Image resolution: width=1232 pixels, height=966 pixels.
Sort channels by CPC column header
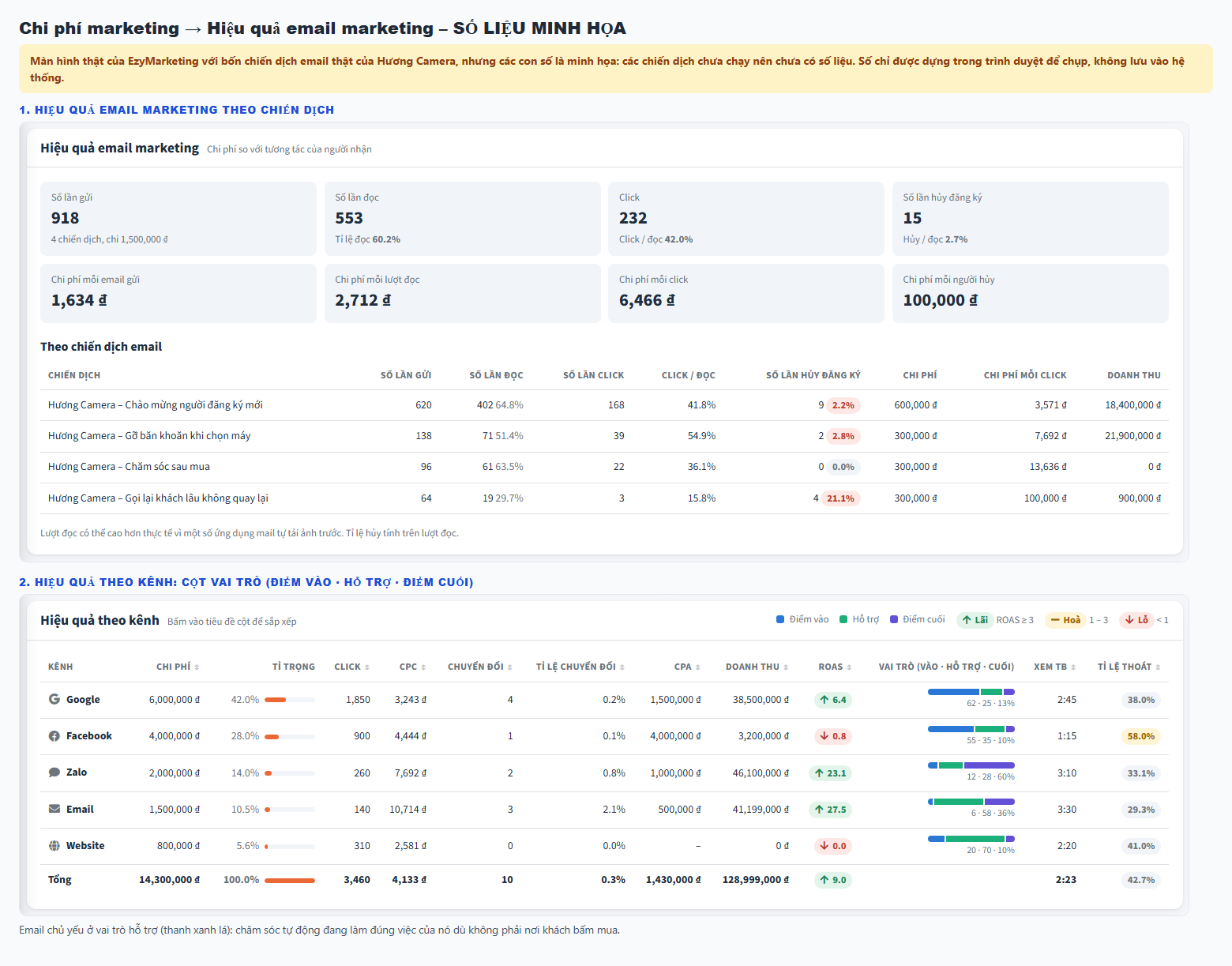click(413, 667)
